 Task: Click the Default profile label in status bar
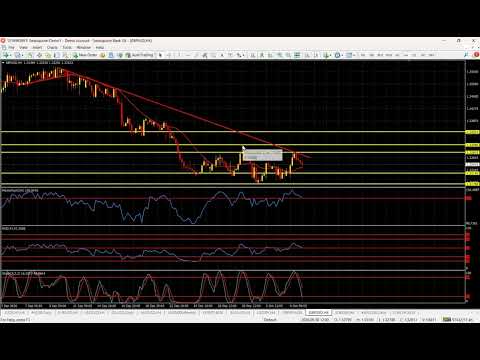(x=270, y=319)
